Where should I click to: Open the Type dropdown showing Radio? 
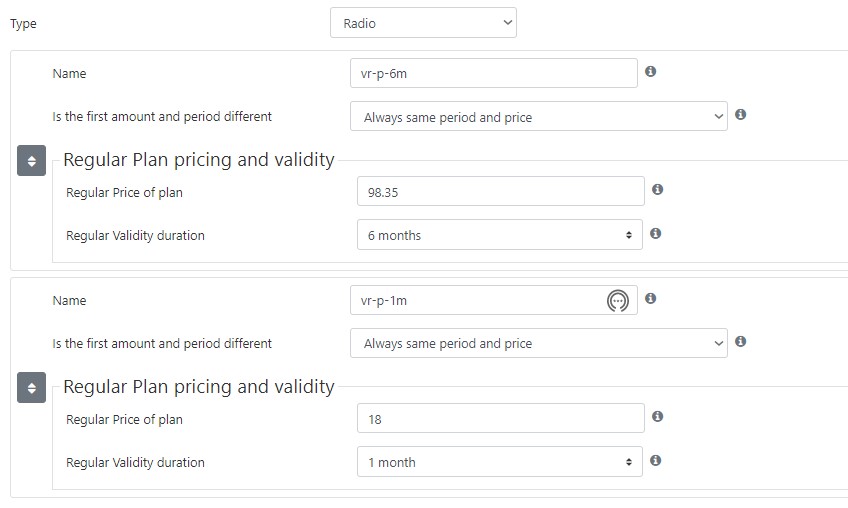click(423, 23)
